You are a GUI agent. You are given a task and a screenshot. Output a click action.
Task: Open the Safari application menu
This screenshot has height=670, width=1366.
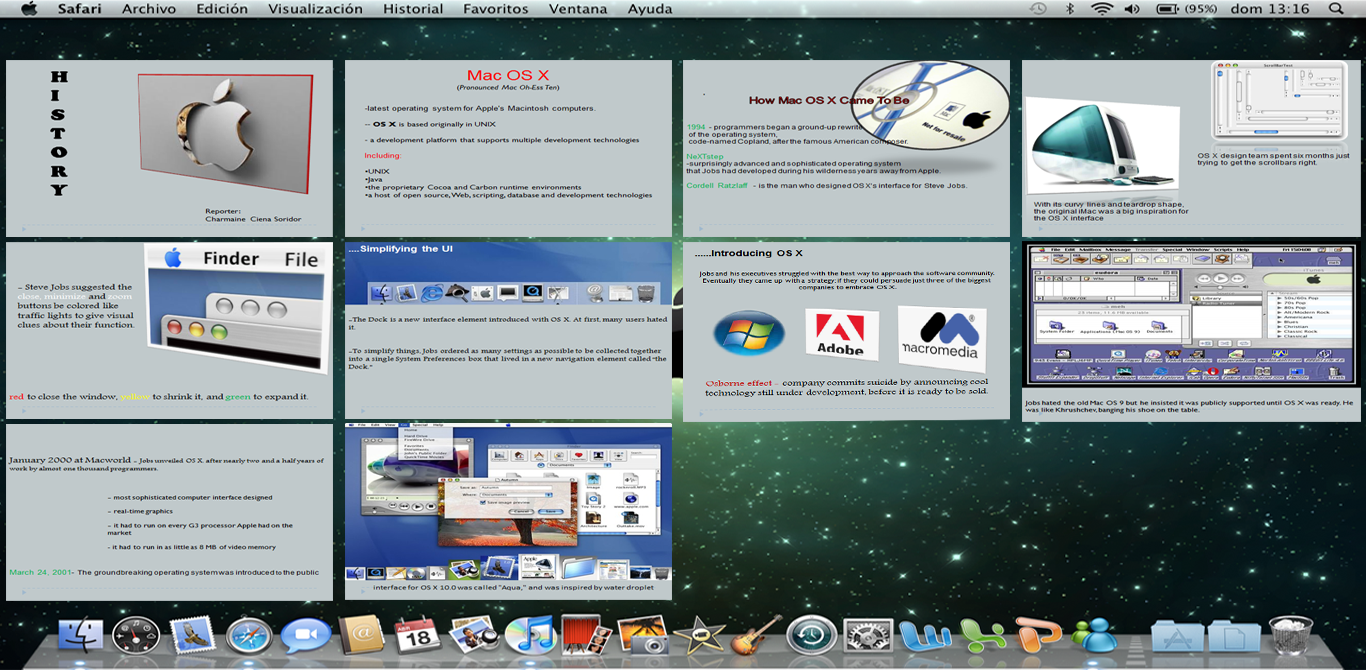pos(79,9)
